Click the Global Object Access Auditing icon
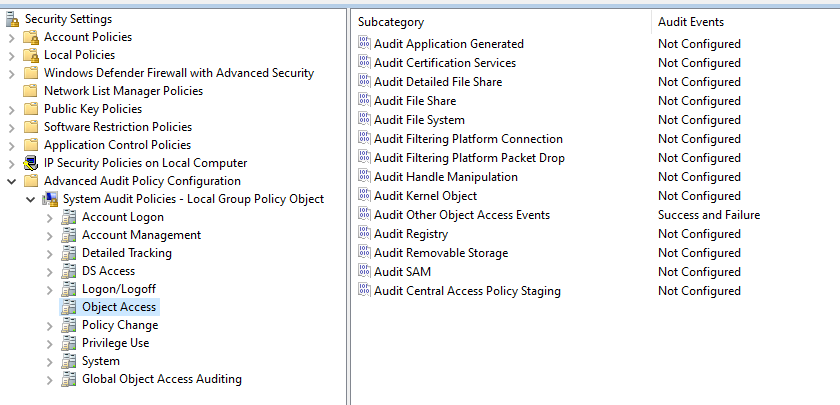This screenshot has height=405, width=840. pyautogui.click(x=68, y=379)
